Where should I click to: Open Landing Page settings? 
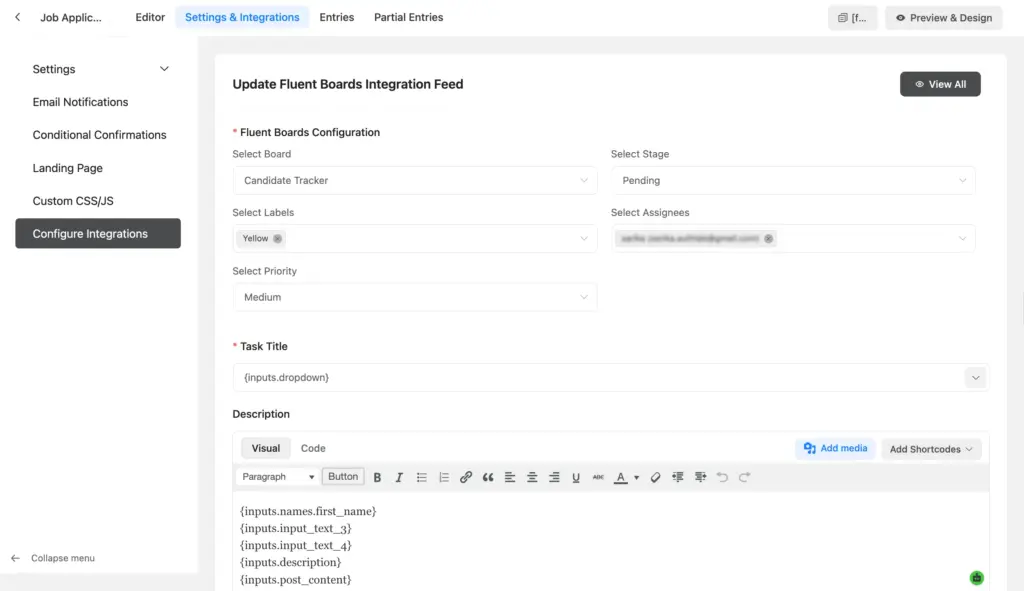tap(68, 168)
